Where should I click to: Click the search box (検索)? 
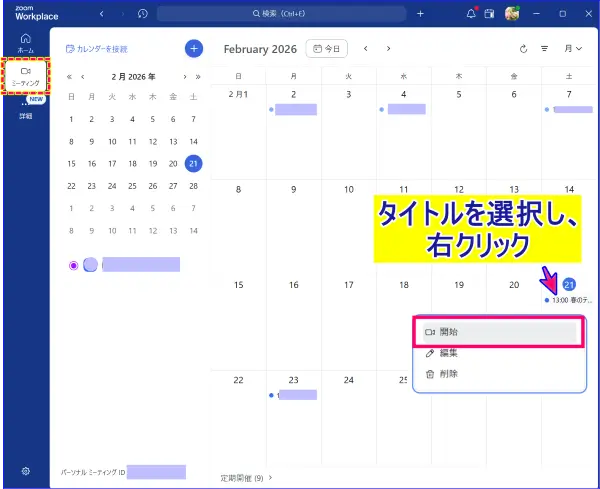[x=281, y=14]
